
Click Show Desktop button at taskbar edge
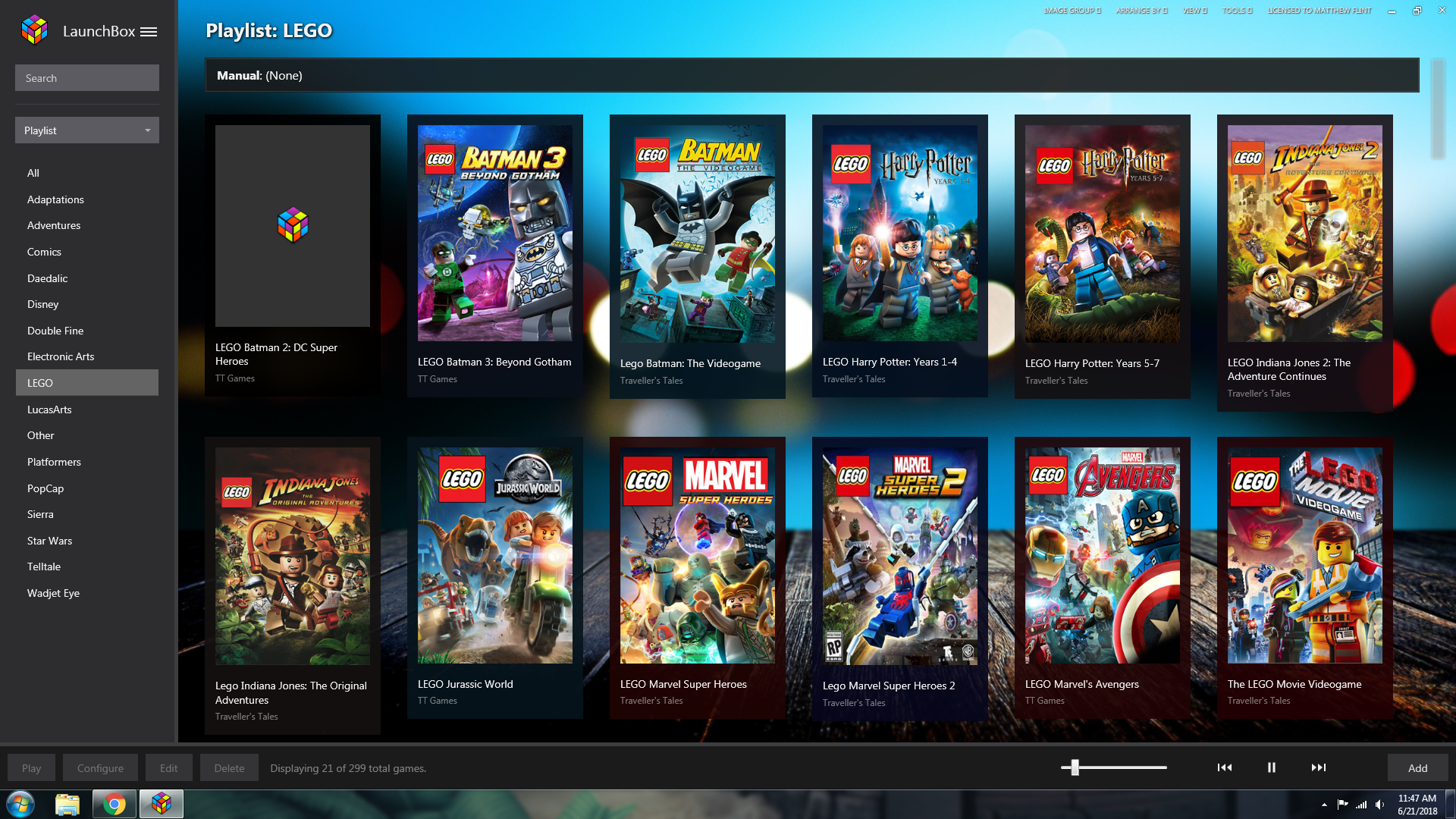click(1450, 804)
